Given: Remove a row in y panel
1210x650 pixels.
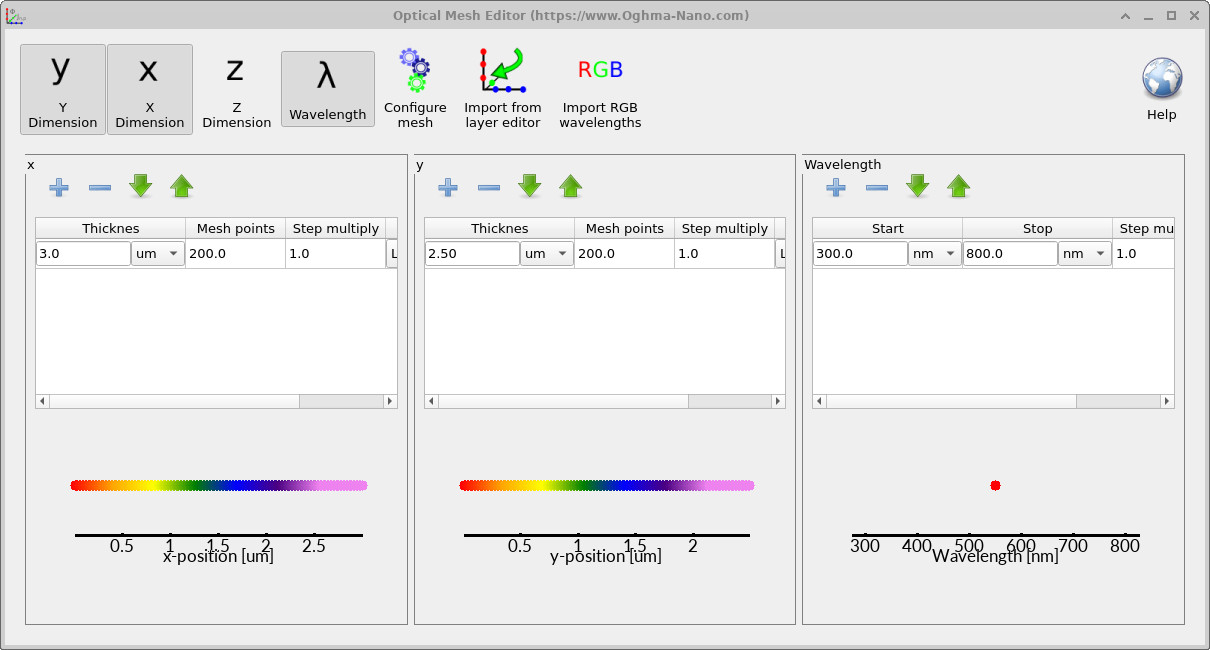Looking at the screenshot, I should pyautogui.click(x=489, y=187).
